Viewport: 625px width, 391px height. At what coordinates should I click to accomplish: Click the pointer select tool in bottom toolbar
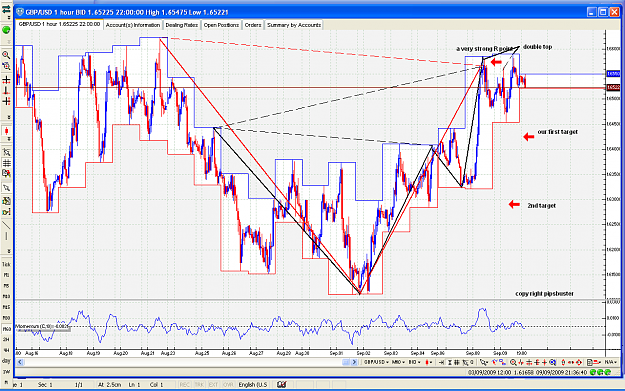click(483, 362)
